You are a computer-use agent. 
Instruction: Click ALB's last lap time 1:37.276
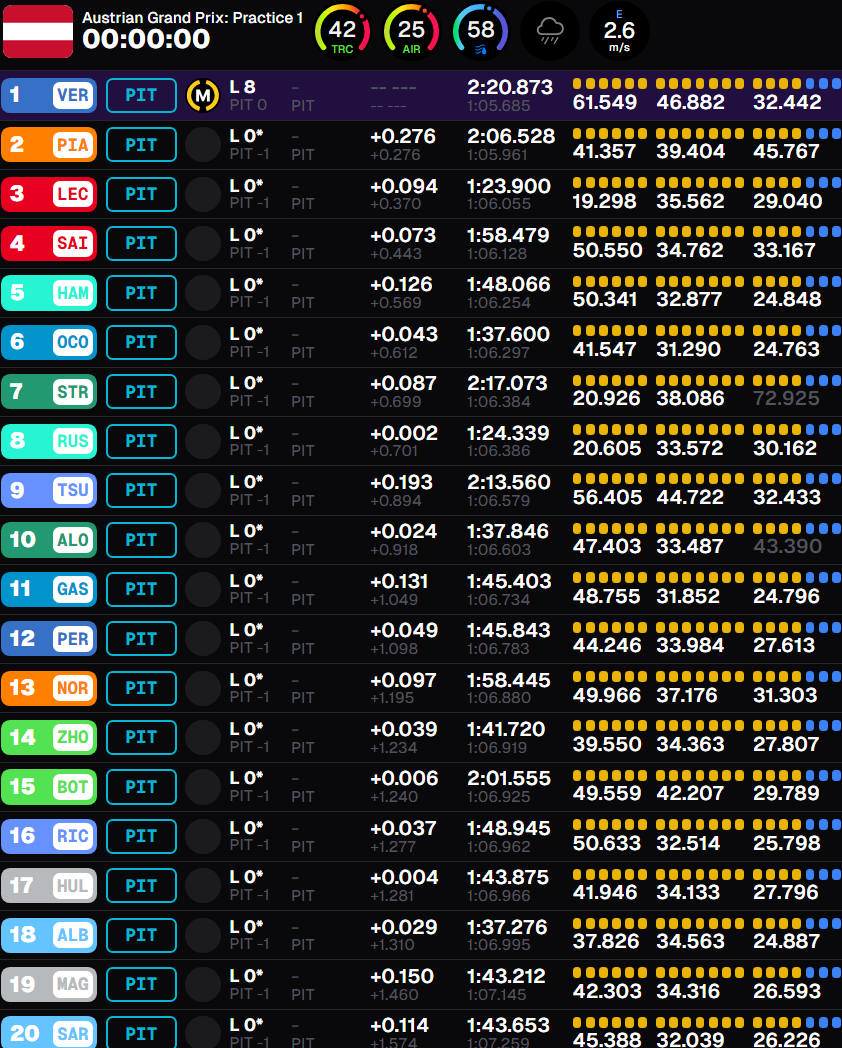coord(507,928)
